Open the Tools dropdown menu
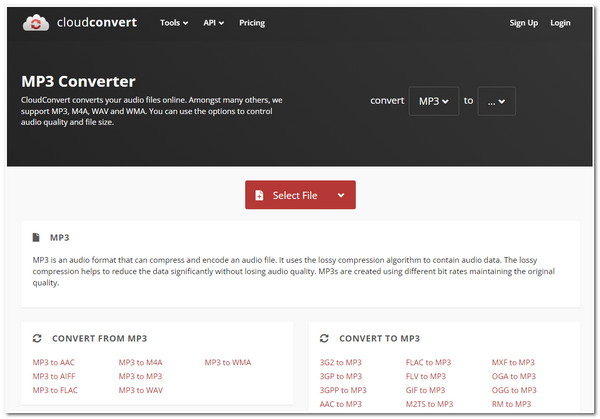This screenshot has width=600, height=419. [174, 23]
